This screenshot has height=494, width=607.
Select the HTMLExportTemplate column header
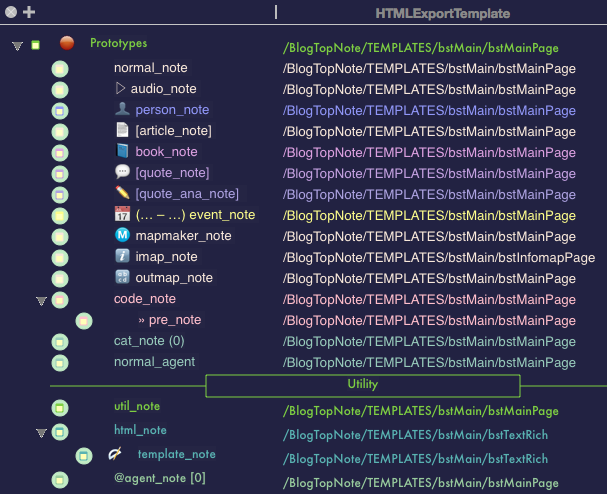442,14
